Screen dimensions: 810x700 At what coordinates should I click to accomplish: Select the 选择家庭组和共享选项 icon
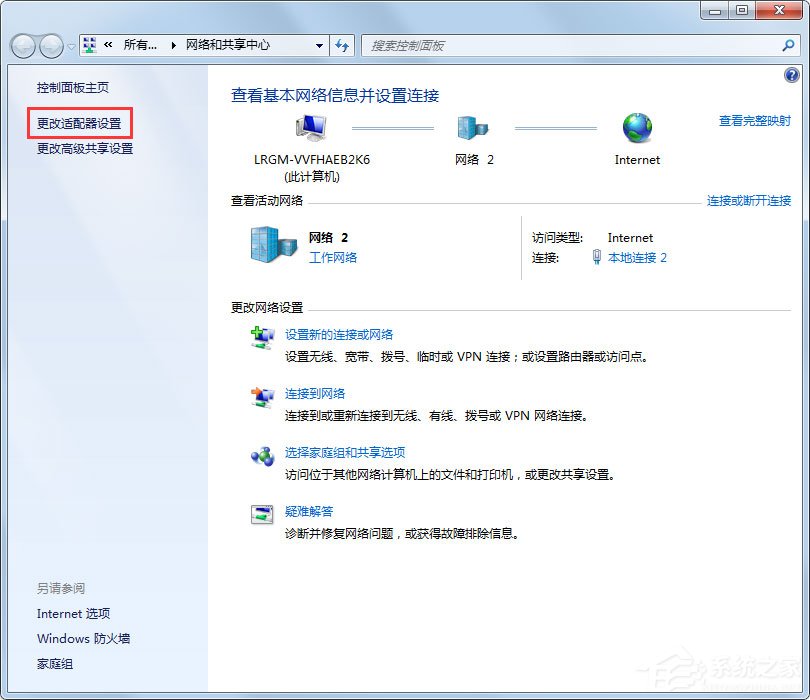click(263, 453)
